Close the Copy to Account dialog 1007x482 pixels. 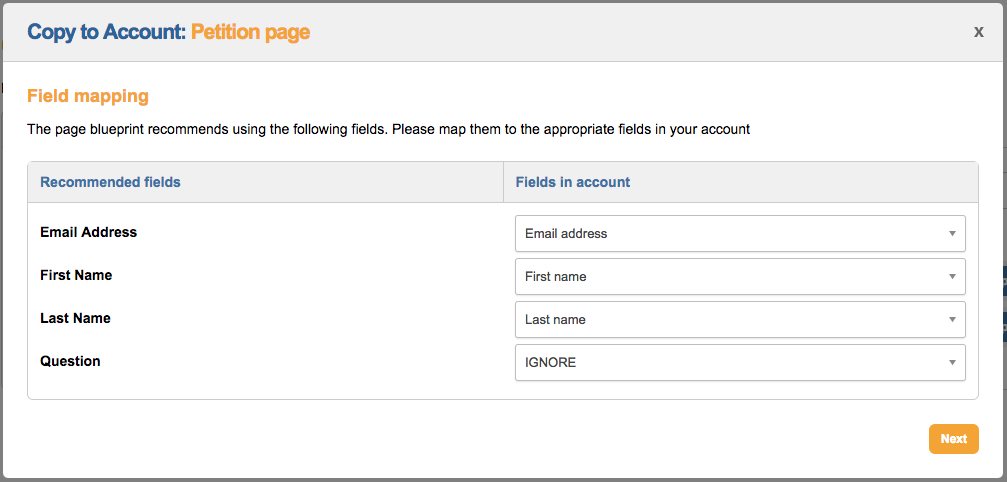point(979,32)
